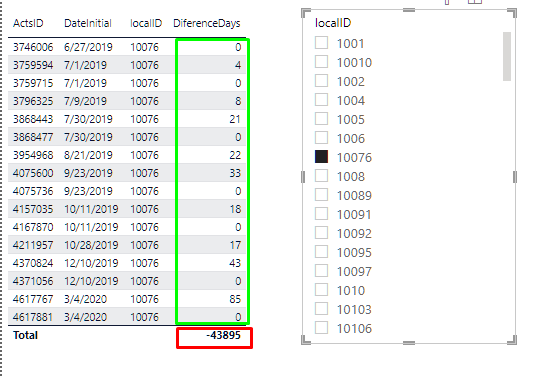Uncheck the 10076 localID checkbox

[321, 157]
